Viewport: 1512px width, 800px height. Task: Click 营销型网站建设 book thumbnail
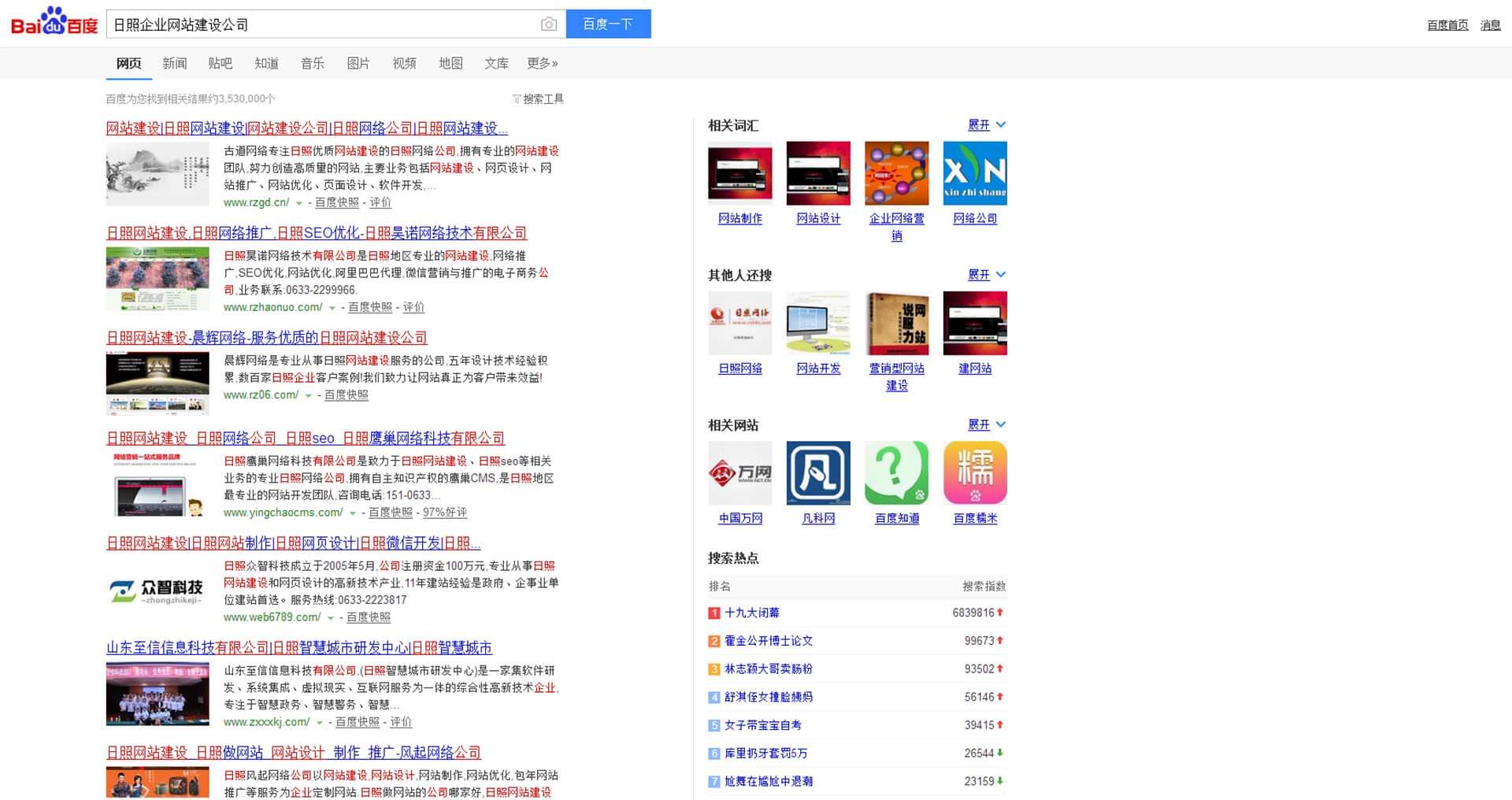(897, 323)
